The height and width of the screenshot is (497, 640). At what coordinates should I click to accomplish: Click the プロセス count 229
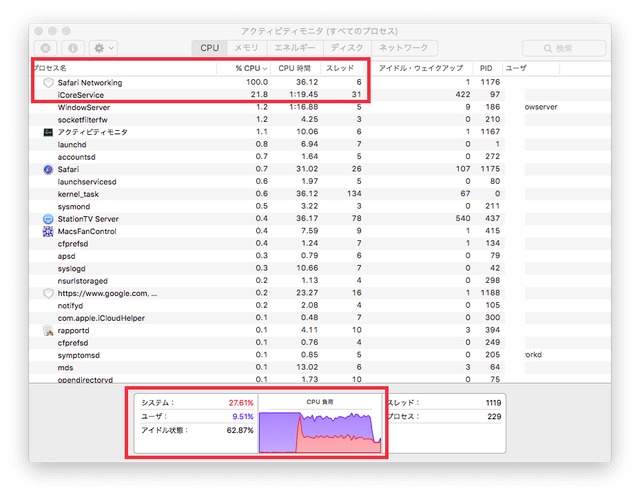point(494,417)
